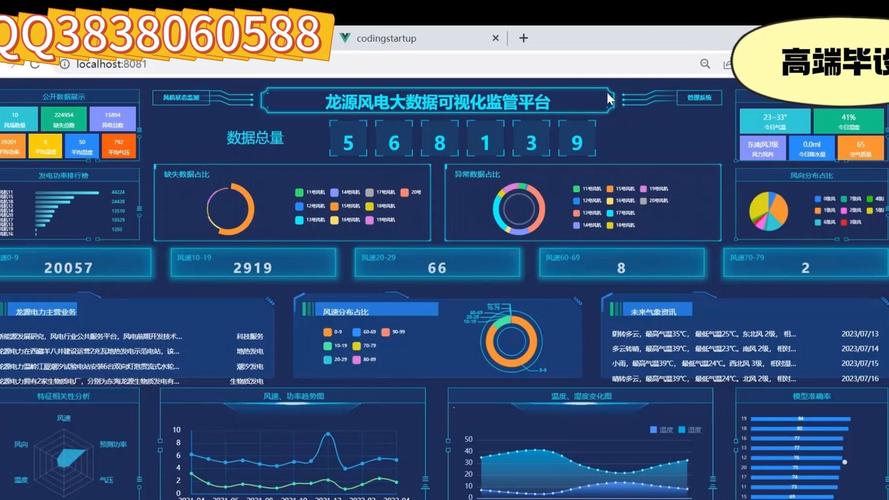The image size is (889, 500).
Task: Toggle 15号风机 legend in 缺失数据占比
Action: coord(345,206)
